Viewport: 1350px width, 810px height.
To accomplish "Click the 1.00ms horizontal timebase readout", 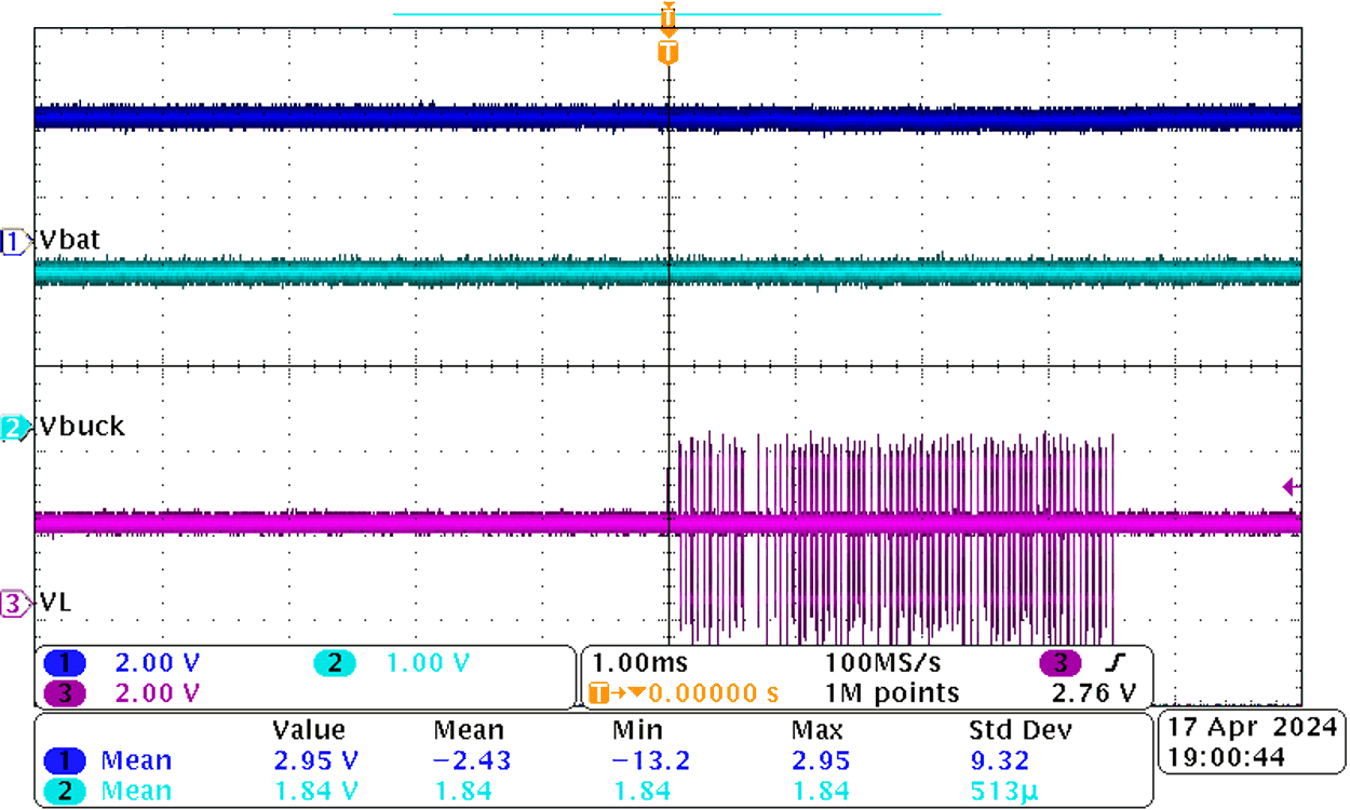I will pos(640,663).
